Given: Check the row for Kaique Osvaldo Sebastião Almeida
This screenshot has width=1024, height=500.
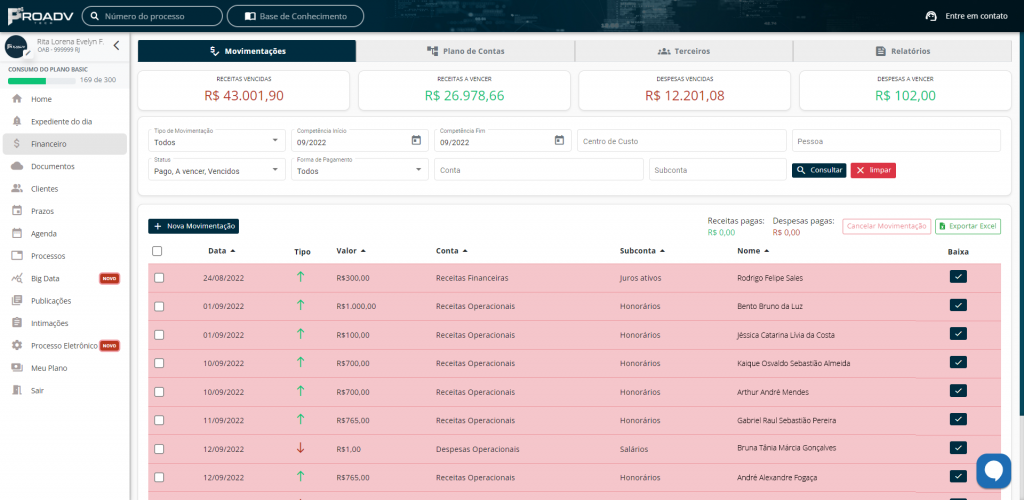Looking at the screenshot, I should click(159, 364).
